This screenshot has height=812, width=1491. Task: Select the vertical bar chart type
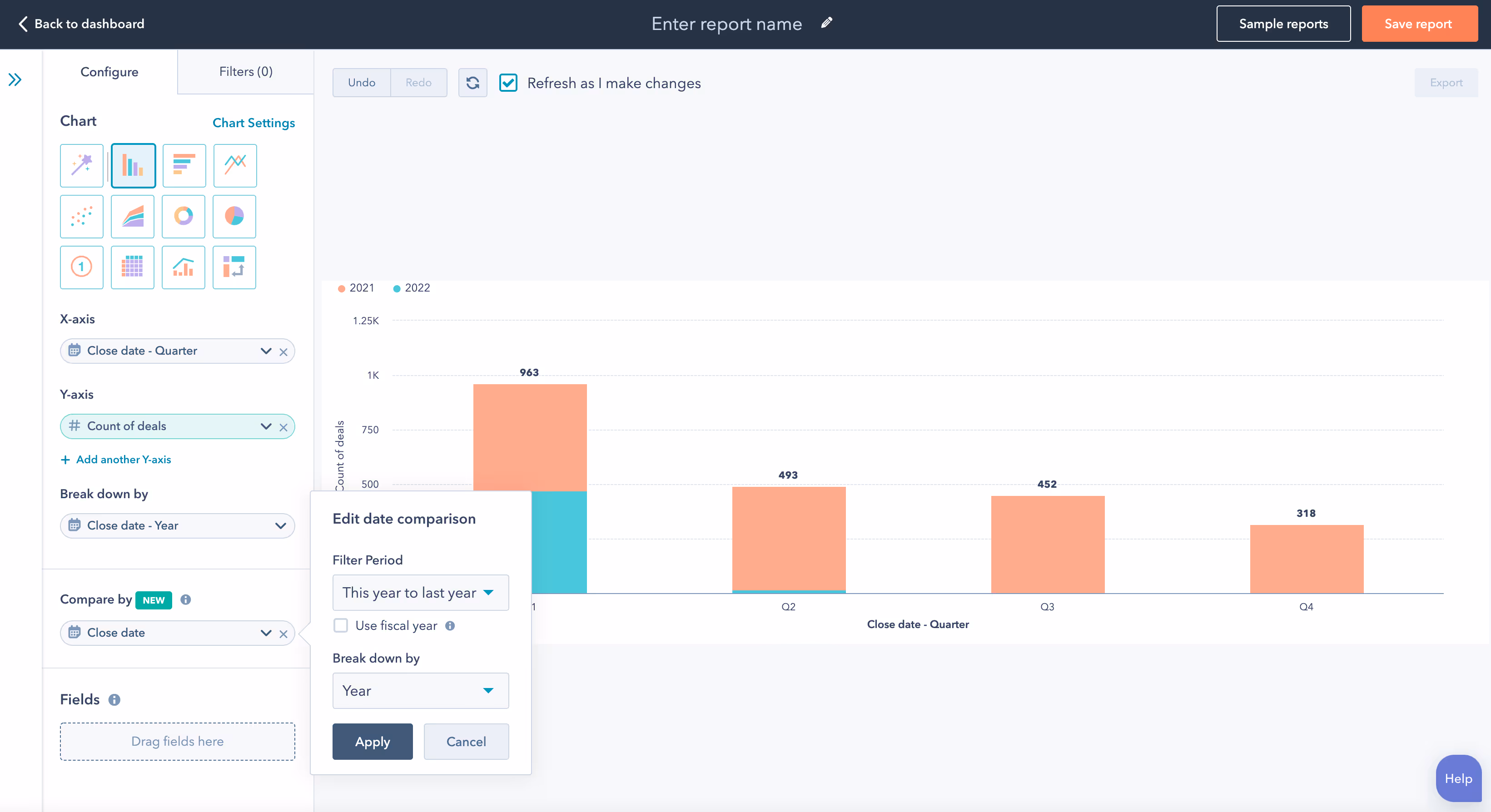click(133, 165)
